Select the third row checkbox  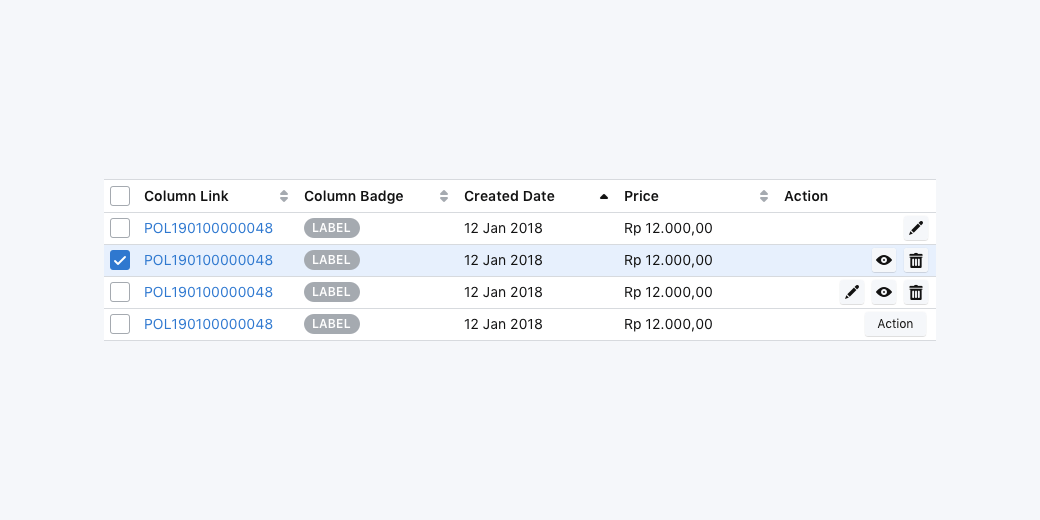120,292
